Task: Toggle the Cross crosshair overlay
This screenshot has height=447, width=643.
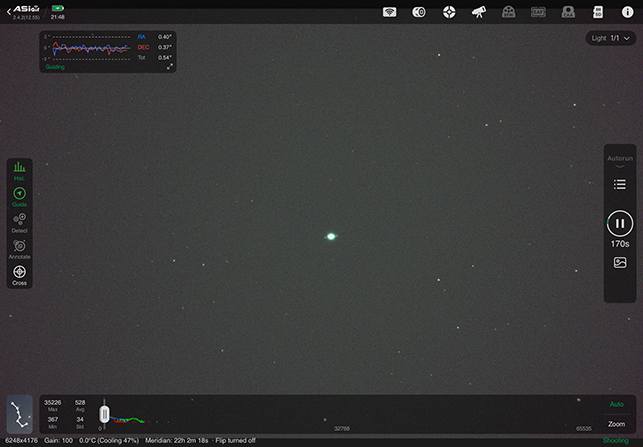Action: point(19,274)
